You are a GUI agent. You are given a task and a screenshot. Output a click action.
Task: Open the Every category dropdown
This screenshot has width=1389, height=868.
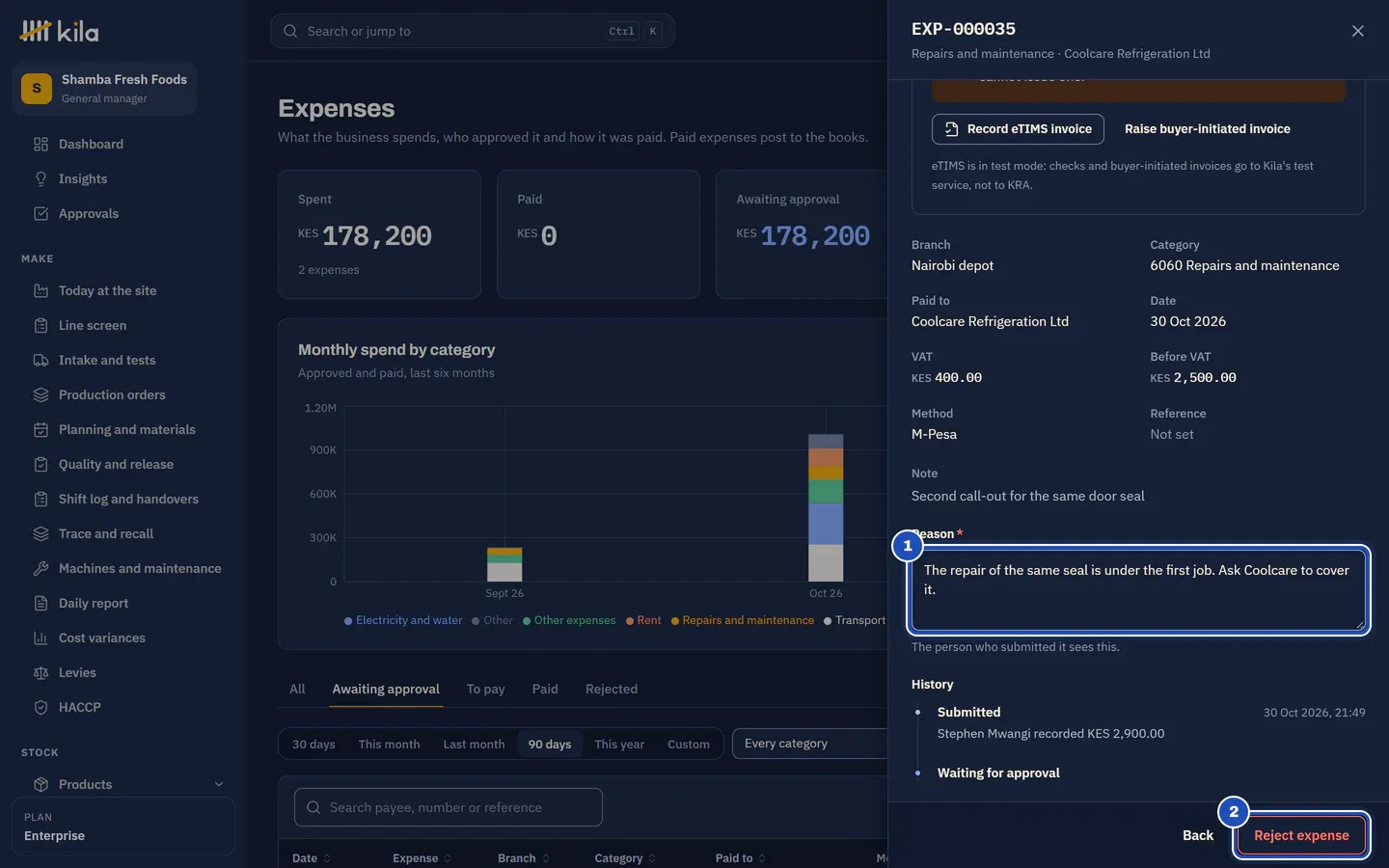click(809, 744)
